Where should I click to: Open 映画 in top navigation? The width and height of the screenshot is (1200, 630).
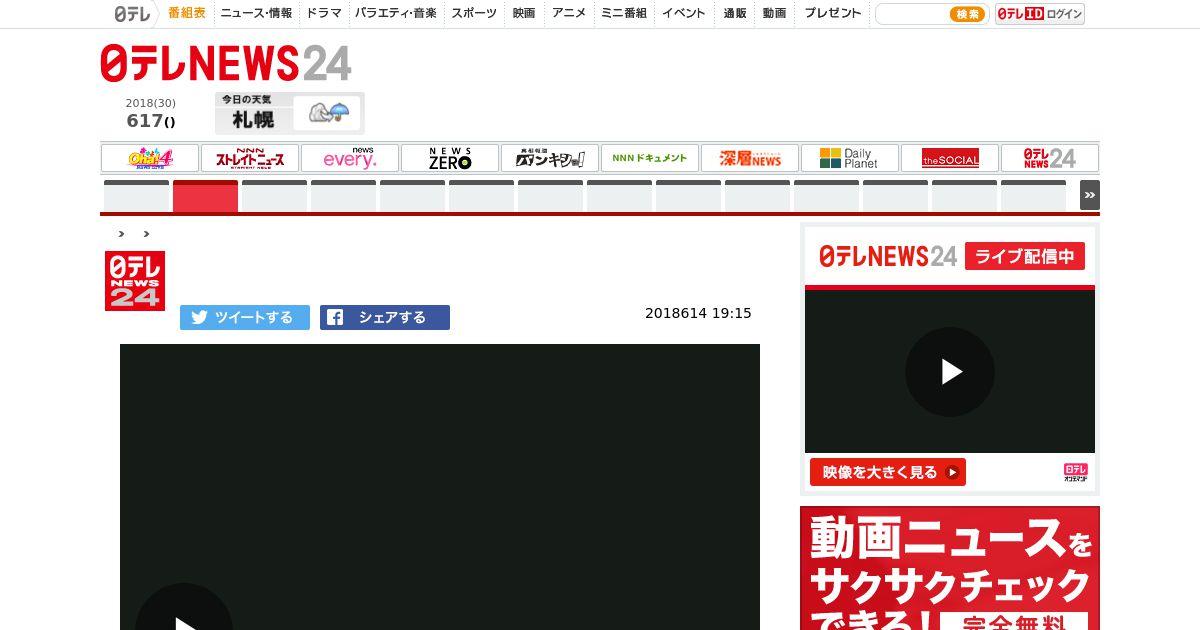(x=524, y=13)
